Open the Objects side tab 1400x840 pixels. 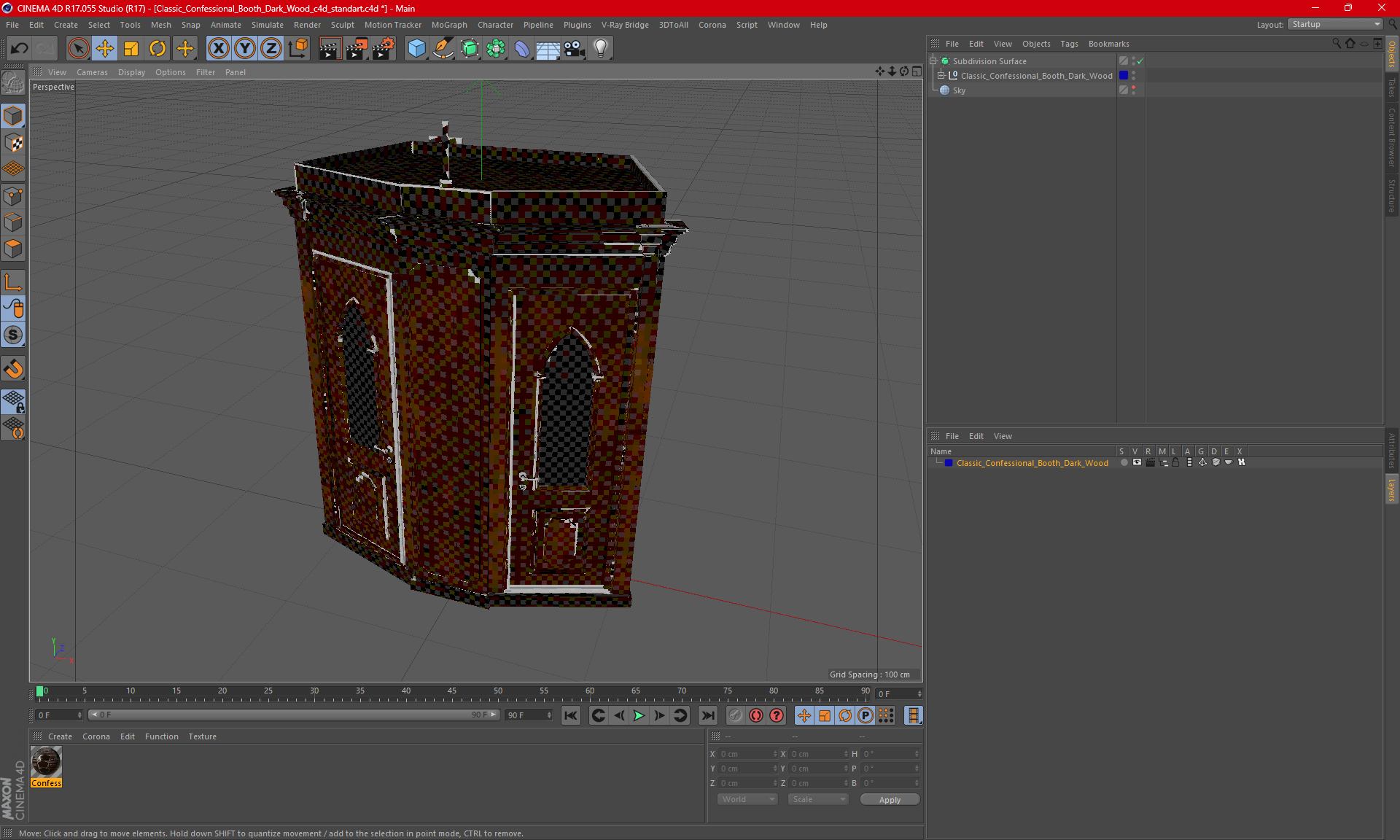1392,54
